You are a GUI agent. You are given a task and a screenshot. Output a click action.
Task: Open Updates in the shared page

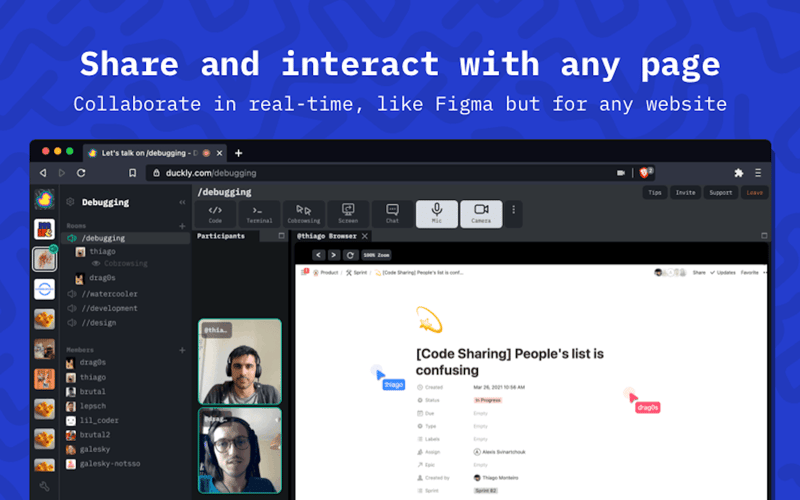tap(722, 272)
